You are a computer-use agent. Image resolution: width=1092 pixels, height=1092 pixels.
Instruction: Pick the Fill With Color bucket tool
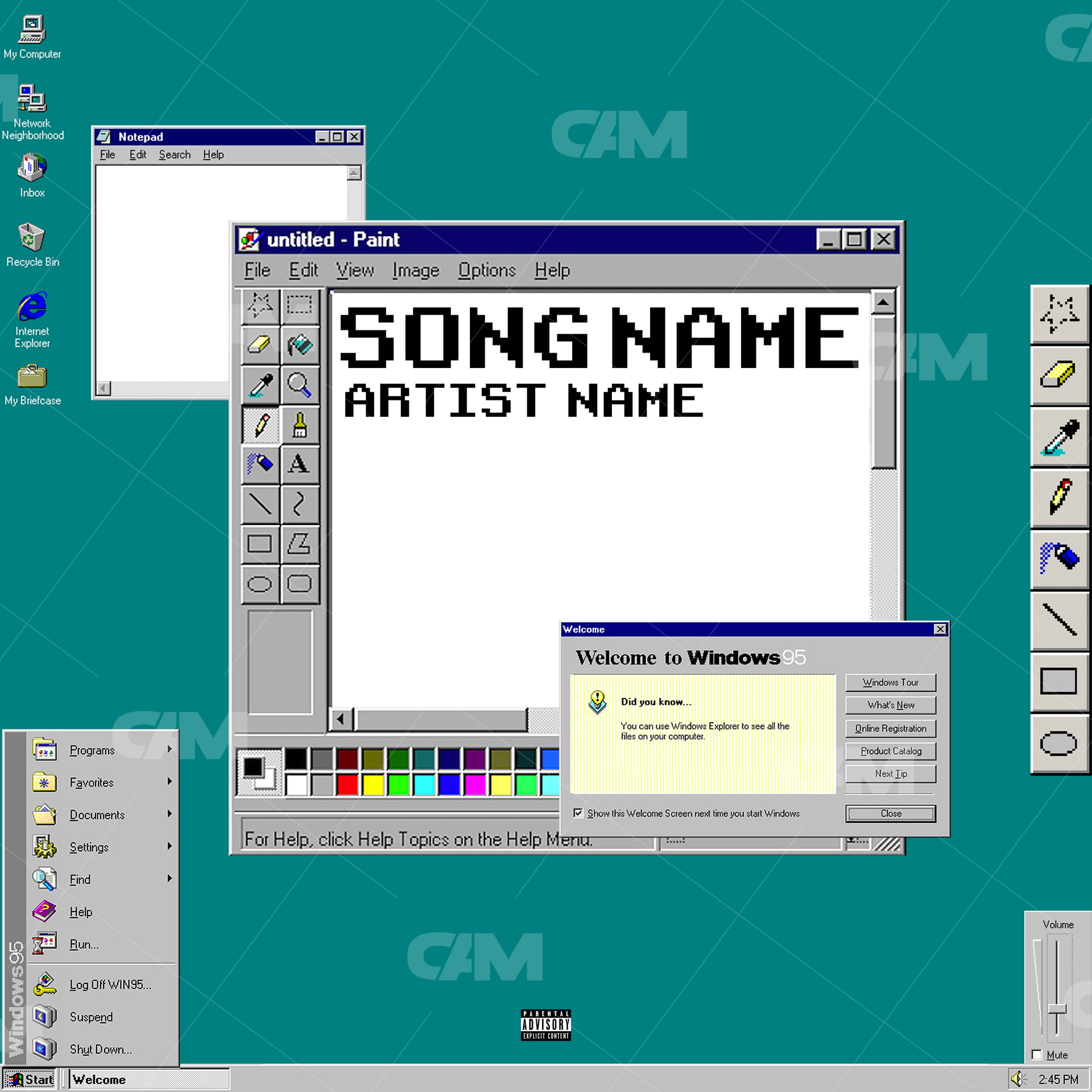coord(299,345)
